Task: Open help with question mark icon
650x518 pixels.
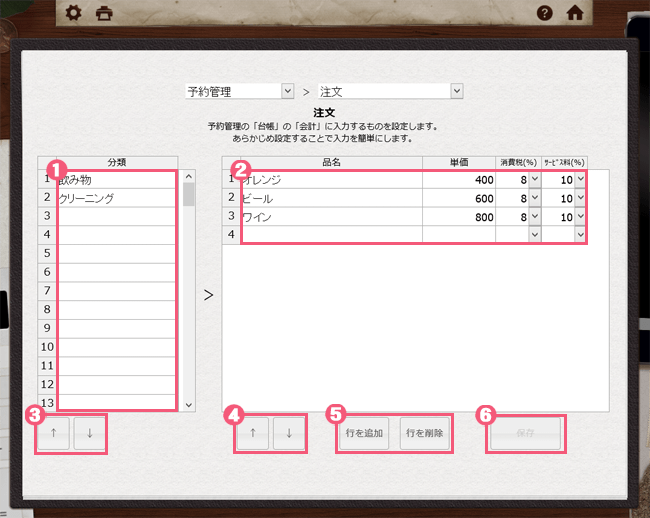Action: coord(544,13)
